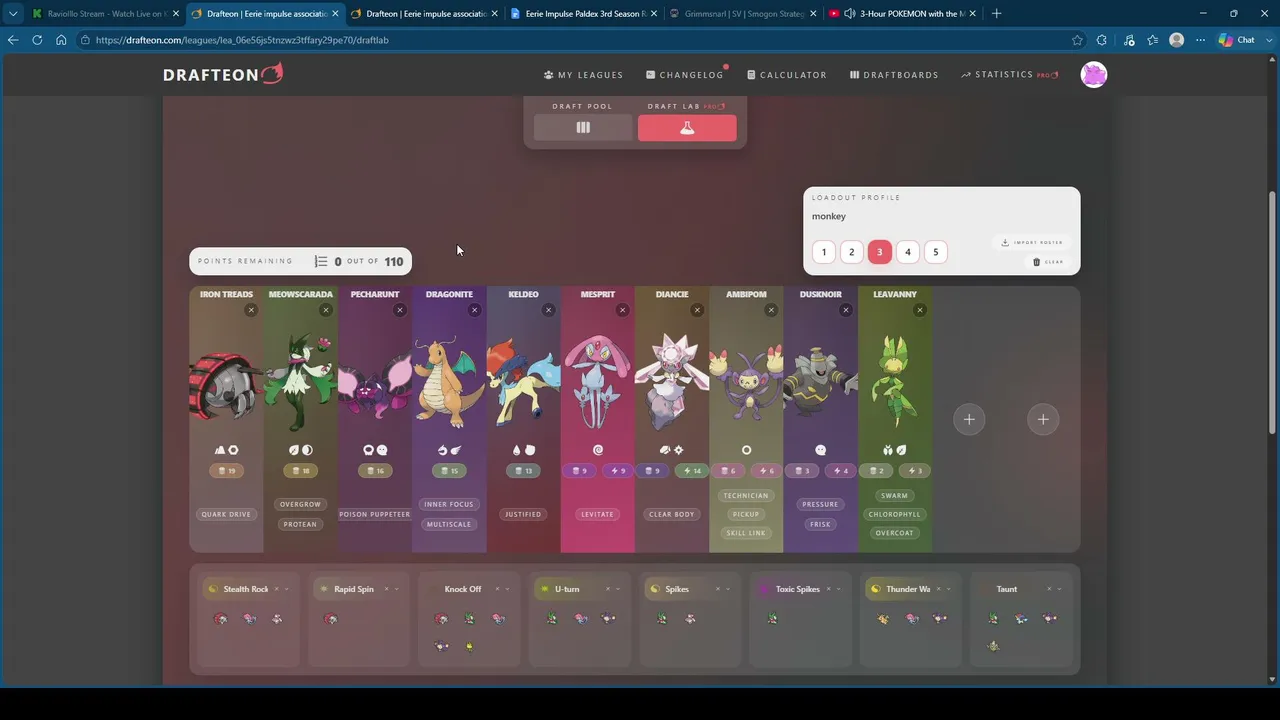1280x720 pixels.
Task: Clear the loadout roster
Action: [x=1048, y=262]
